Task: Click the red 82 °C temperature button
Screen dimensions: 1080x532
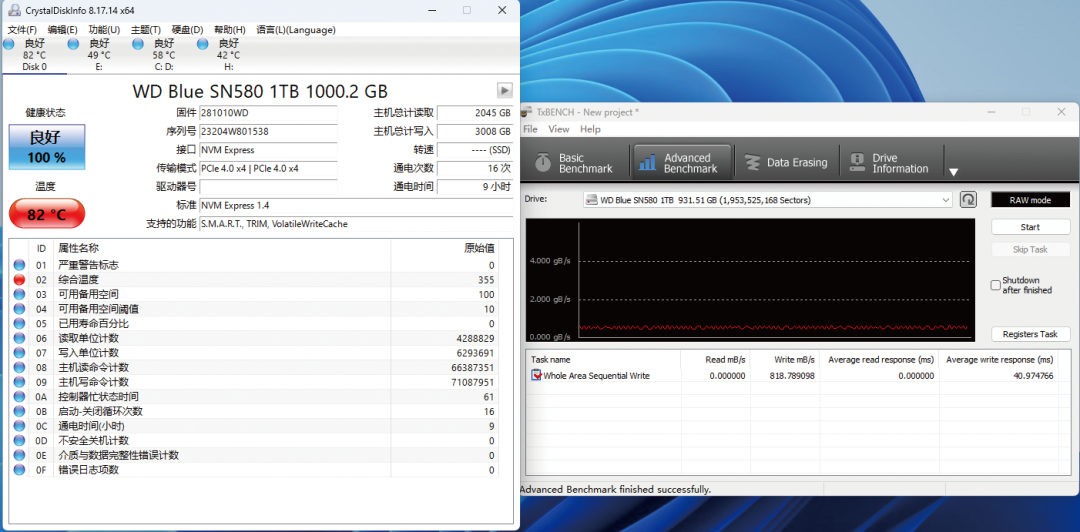Action: (47, 214)
